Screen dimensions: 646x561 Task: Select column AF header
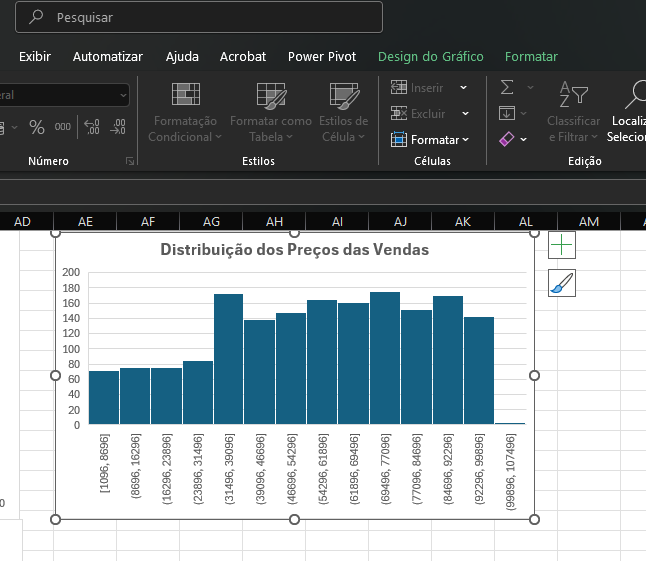(148, 222)
